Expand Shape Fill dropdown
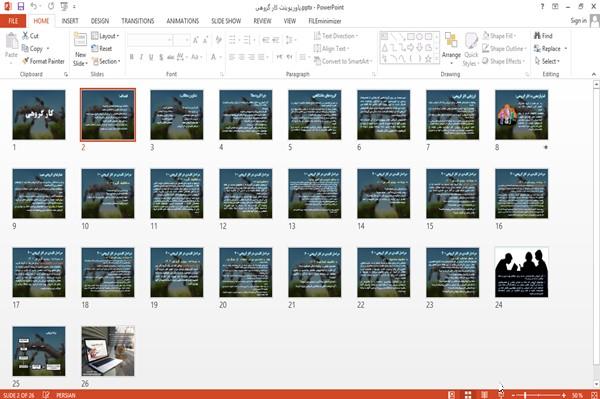 click(x=499, y=36)
